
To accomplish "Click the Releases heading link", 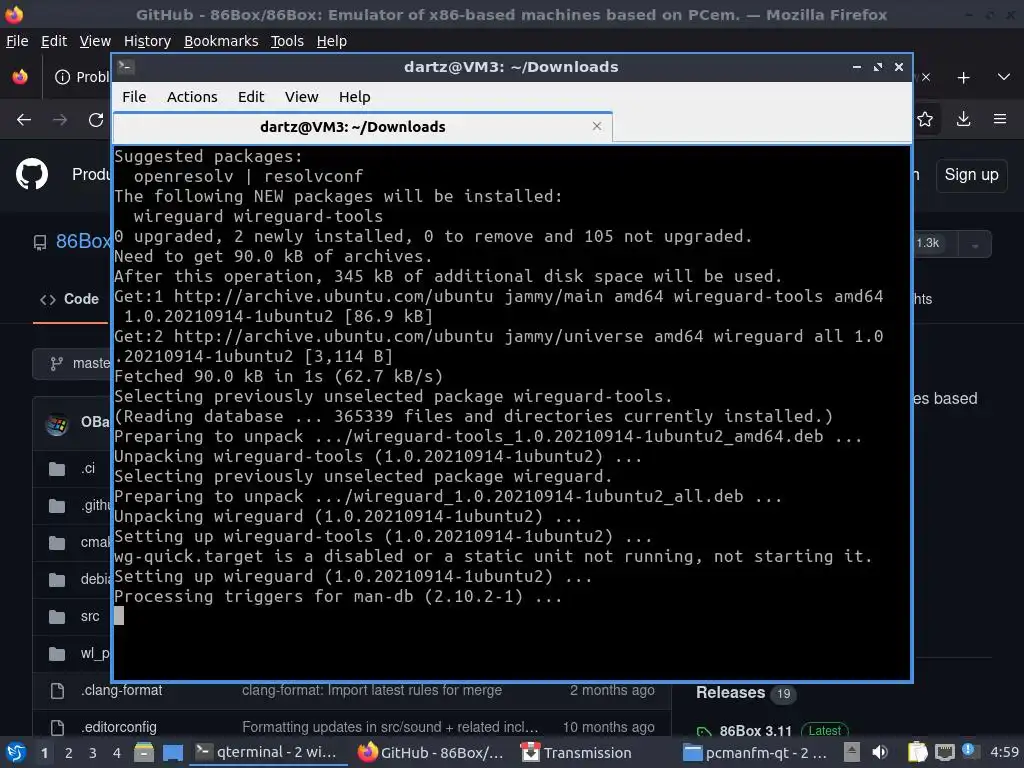I will pos(730,692).
